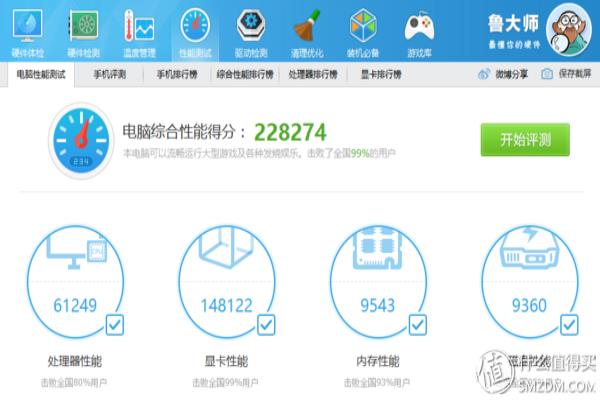Image resolution: width=600 pixels, height=400 pixels.
Task: Click the 击败全国93%用户 text
Action: click(377, 382)
